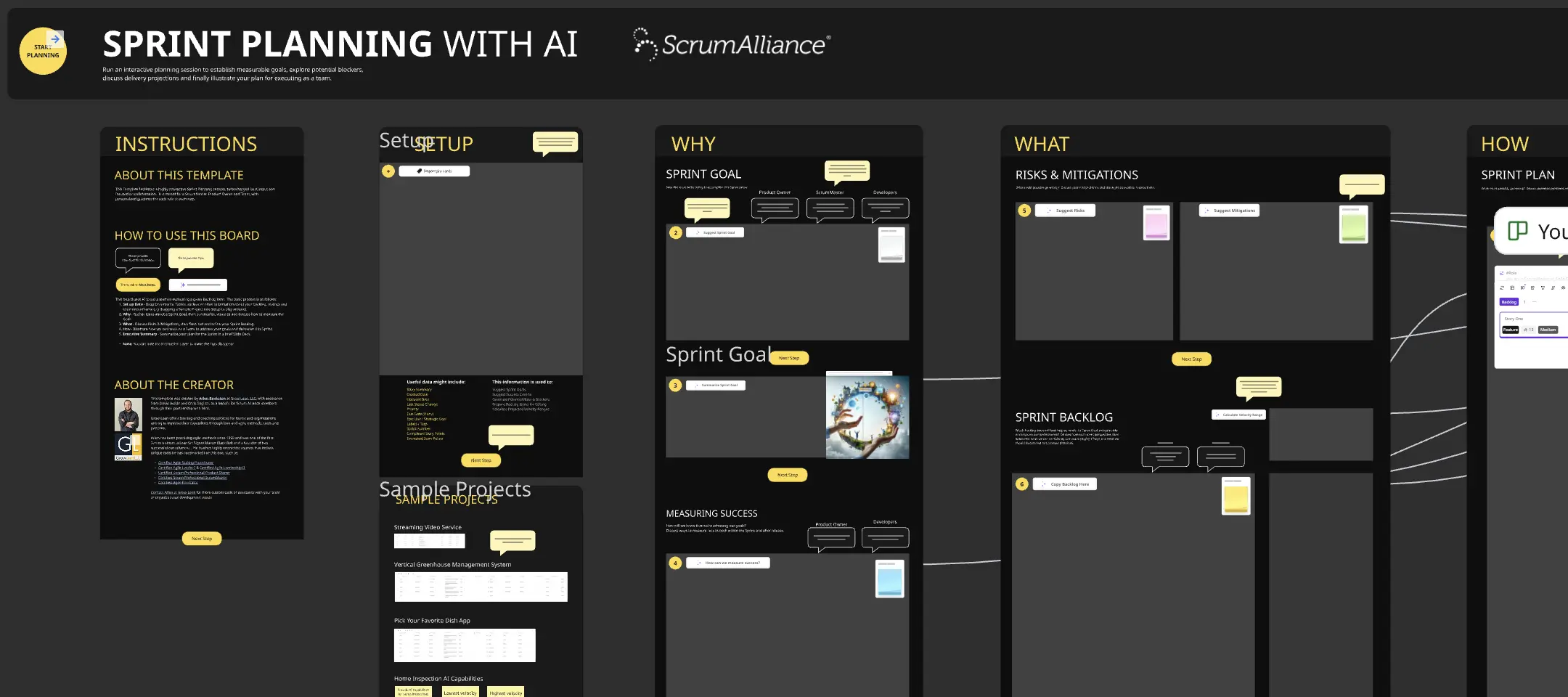Click the Developers speech bubble in Measuring Success
The height and width of the screenshot is (697, 1568).
pos(885,539)
